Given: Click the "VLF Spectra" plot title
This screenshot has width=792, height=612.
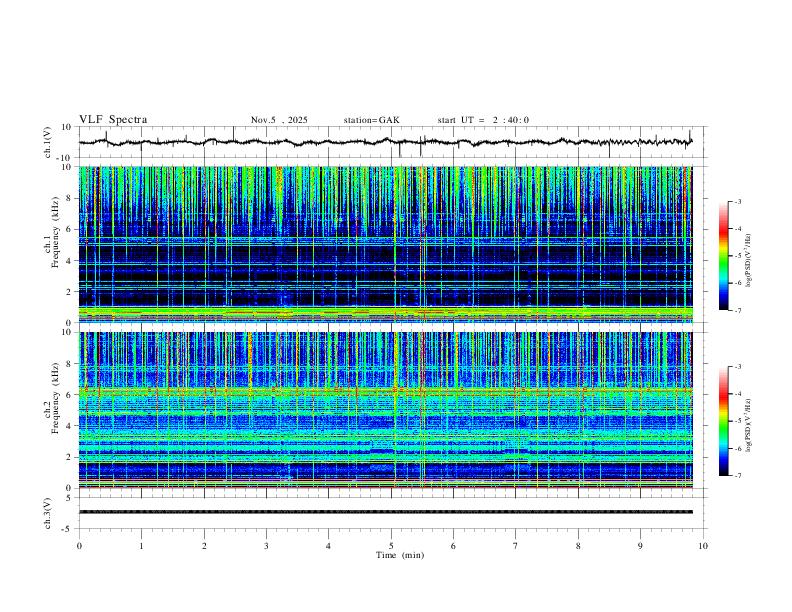Looking at the screenshot, I should point(113,120).
